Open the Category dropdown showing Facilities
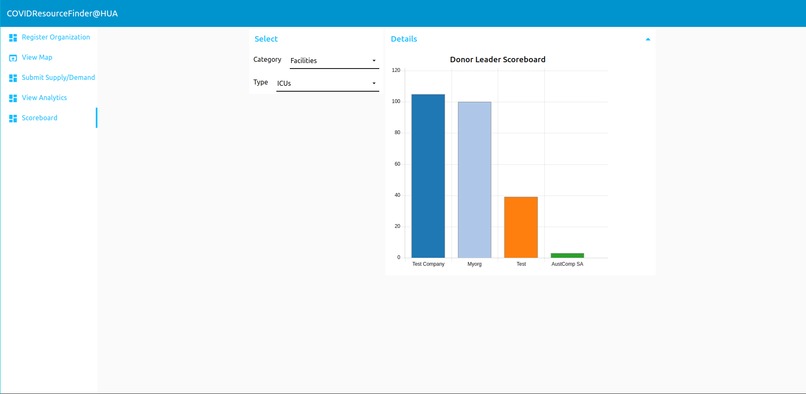The image size is (806, 394). click(x=334, y=61)
